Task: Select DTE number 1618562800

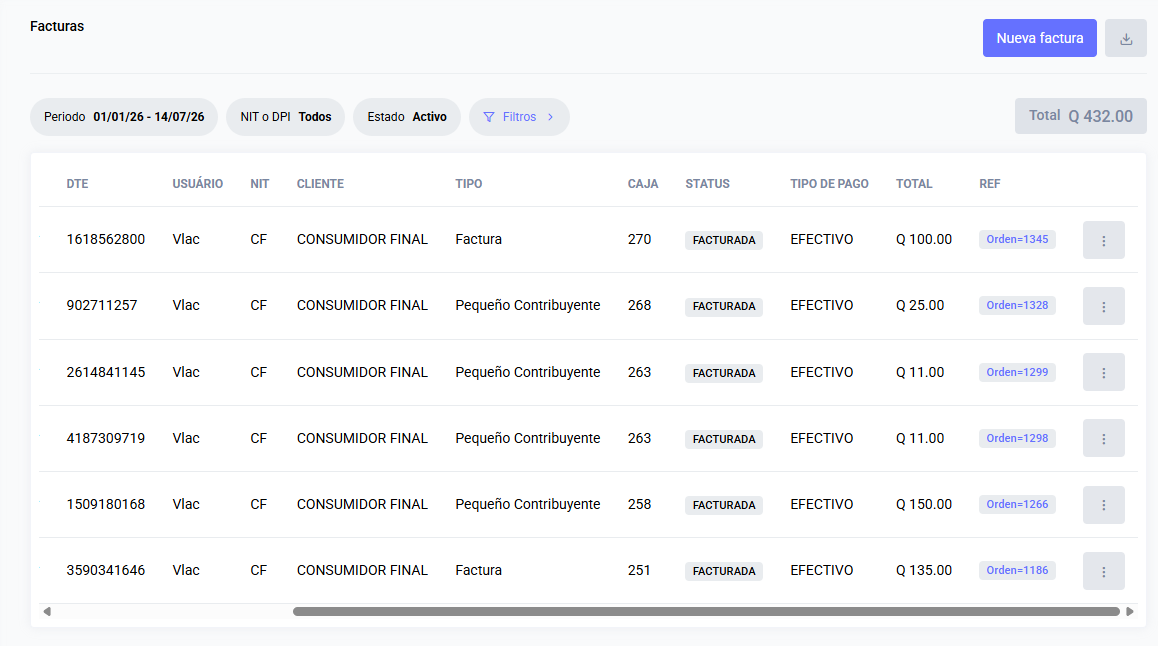Action: point(106,239)
